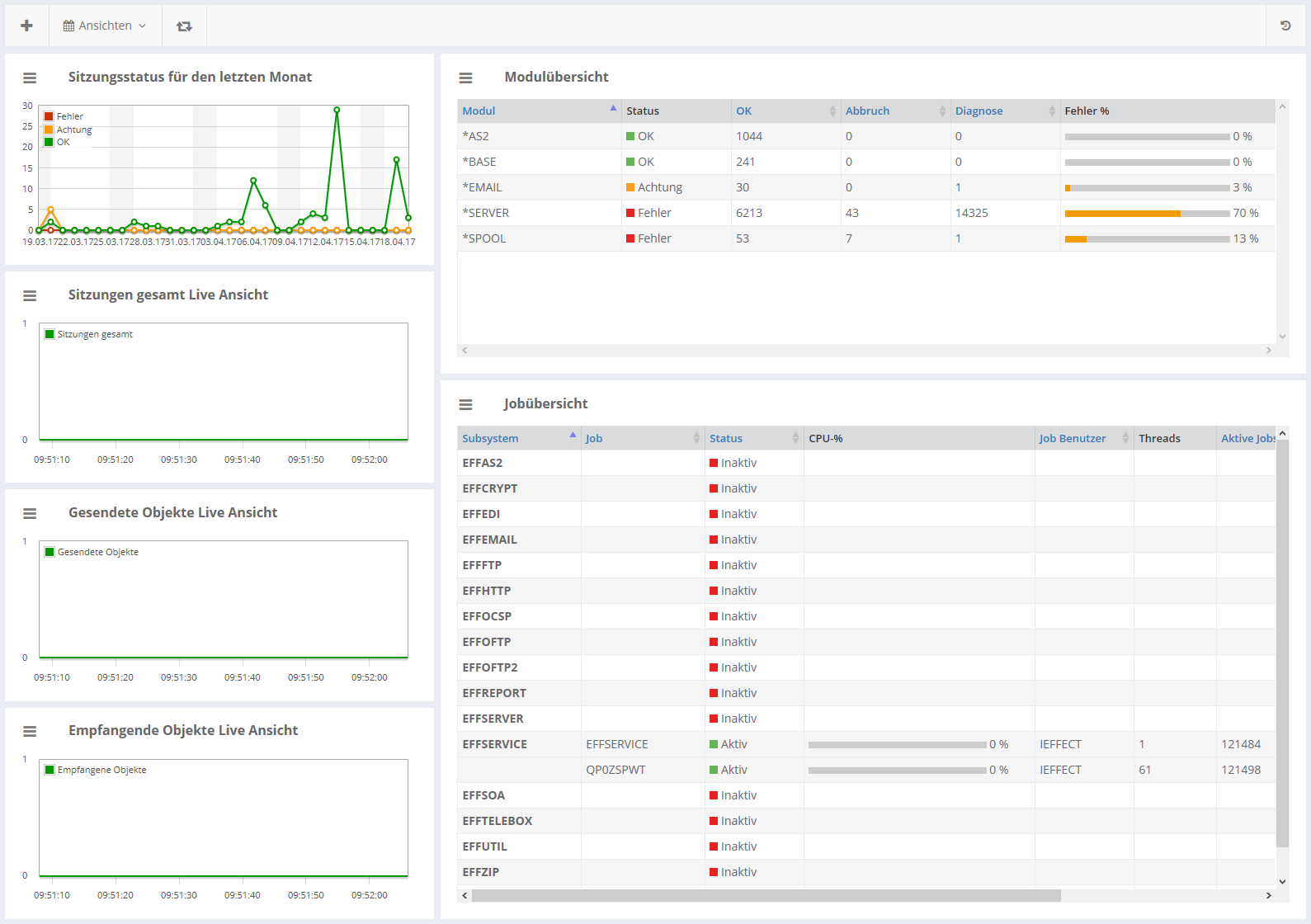Open Modulübersicht panel hamburger menu

[x=465, y=78]
